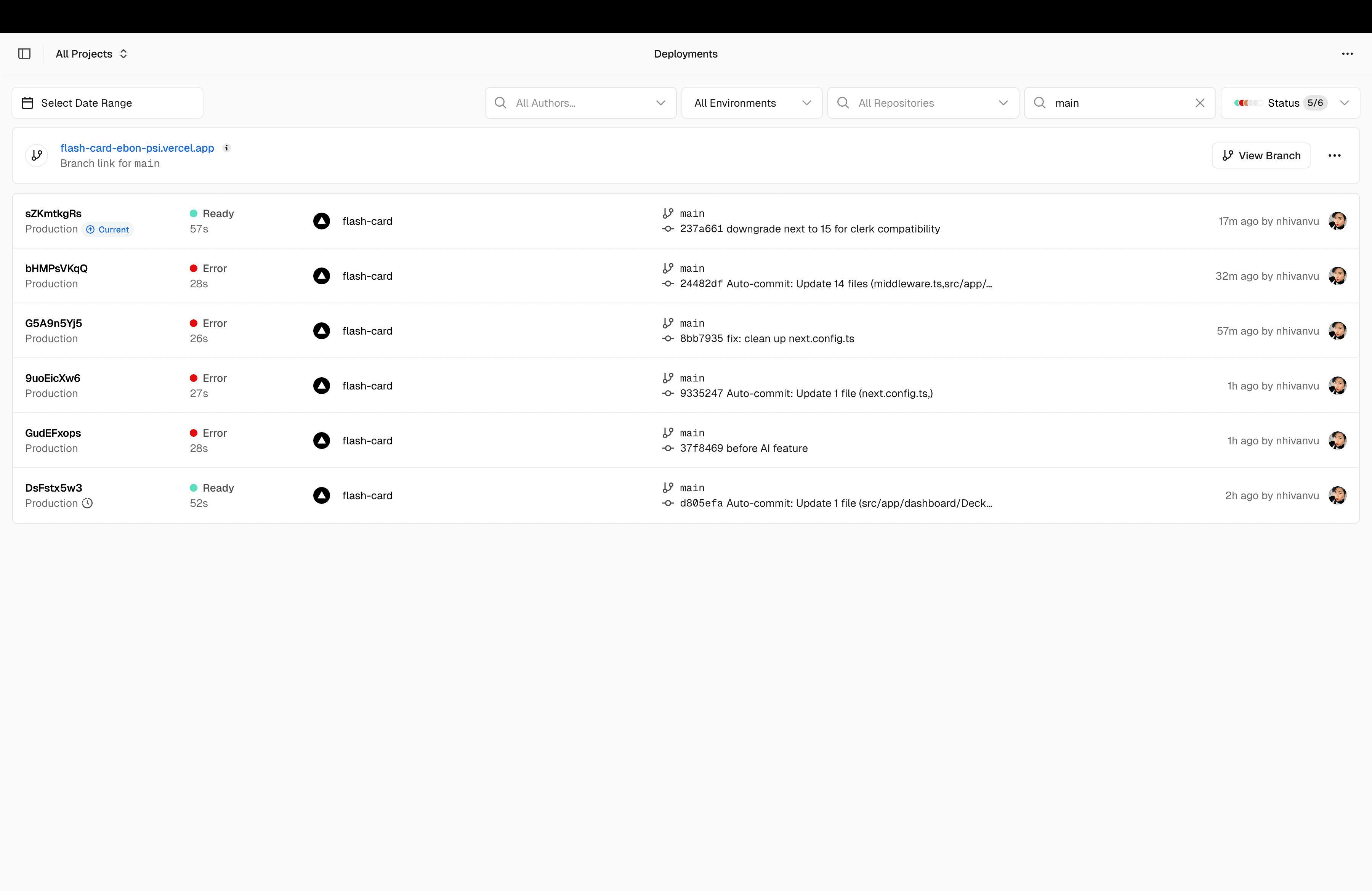Open deployment 9uoEicXw6
The image size is (1372, 891).
53,378
